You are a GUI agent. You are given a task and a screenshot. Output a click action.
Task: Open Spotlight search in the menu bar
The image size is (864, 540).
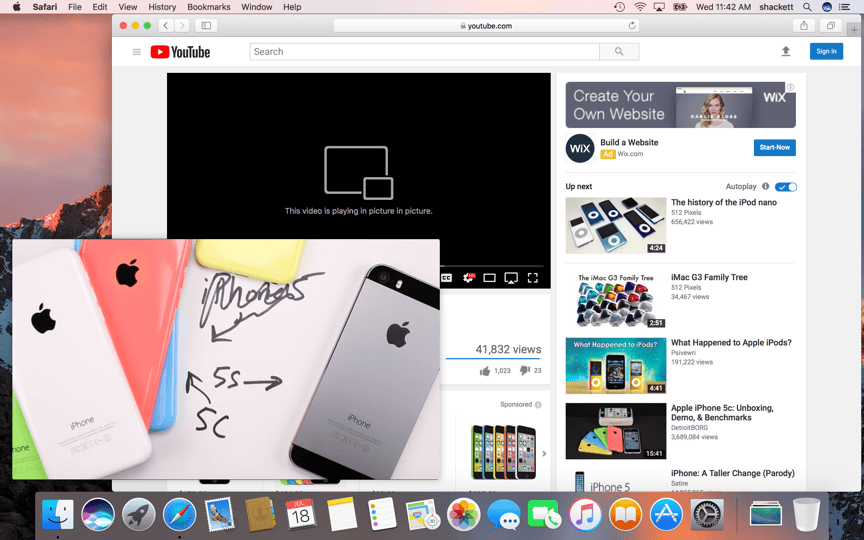click(x=807, y=7)
